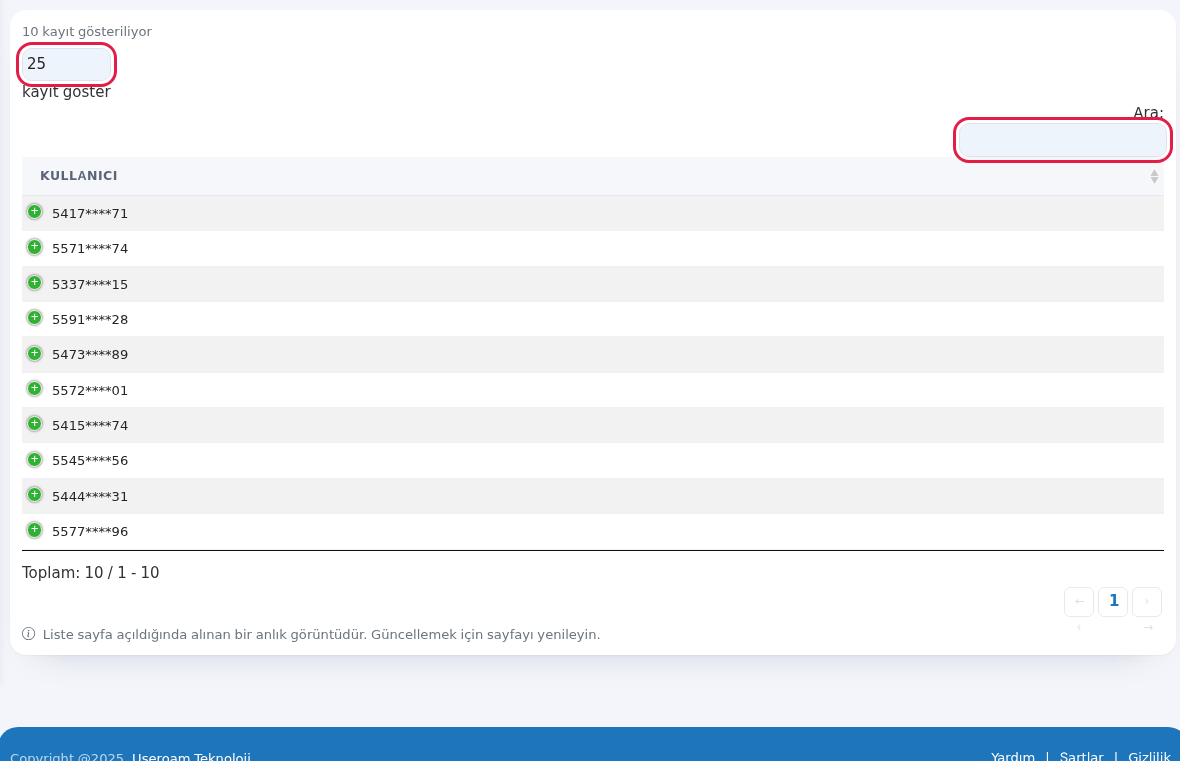Select the user entry 5415****74
Image resolution: width=1180 pixels, height=761 pixels.
[x=90, y=425]
